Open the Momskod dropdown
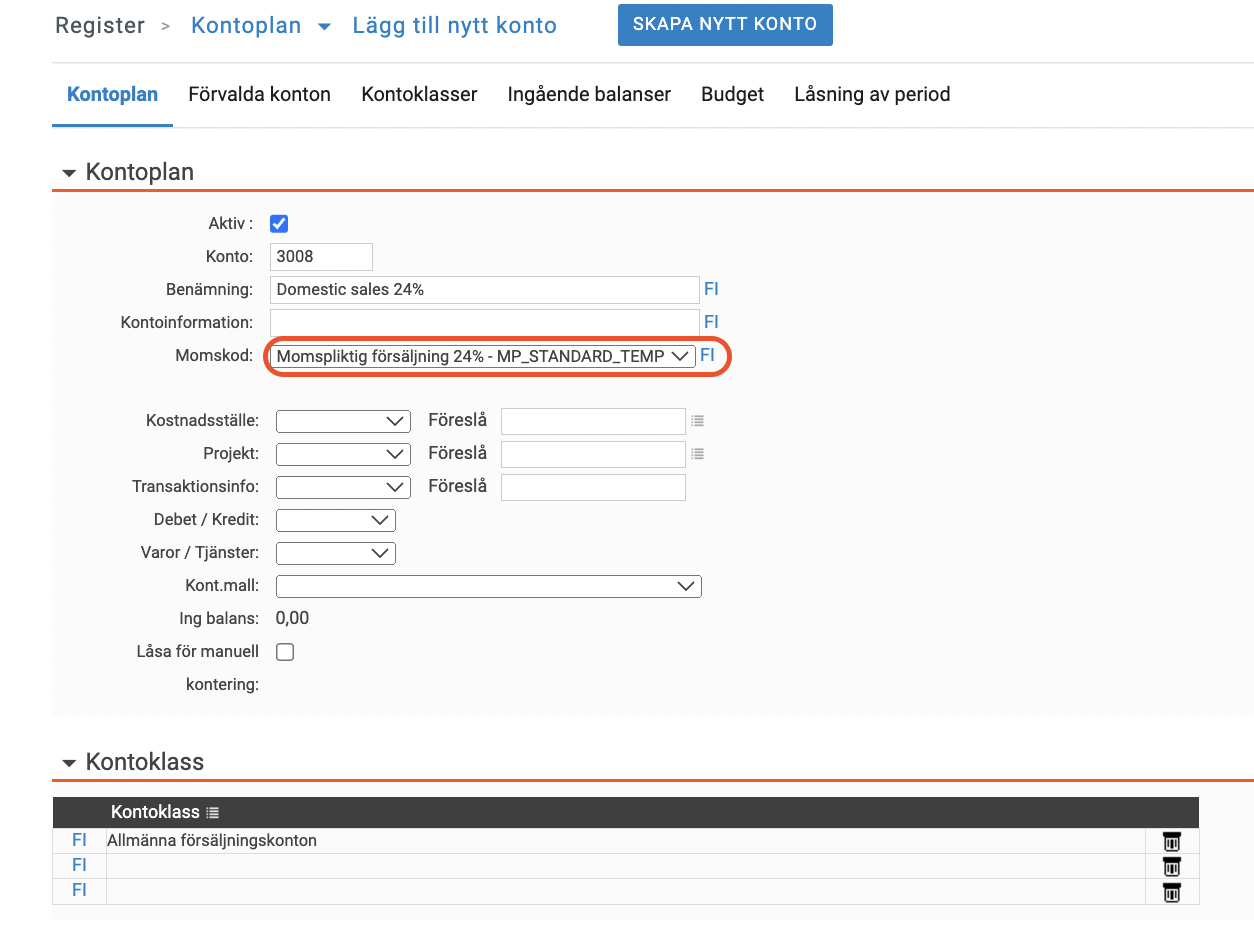This screenshot has height=936, width=1254. 483,356
